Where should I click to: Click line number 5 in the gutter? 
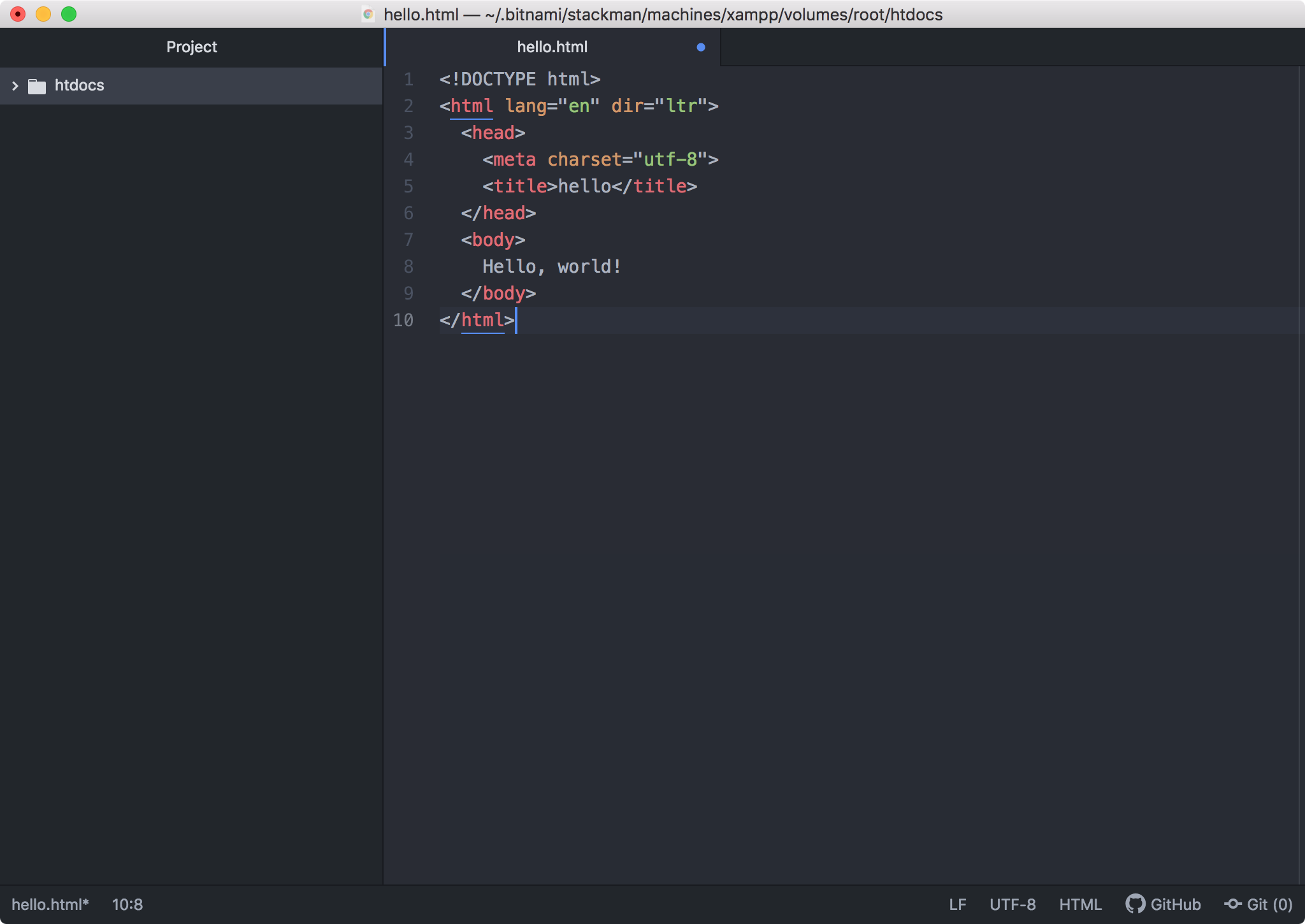coord(408,186)
